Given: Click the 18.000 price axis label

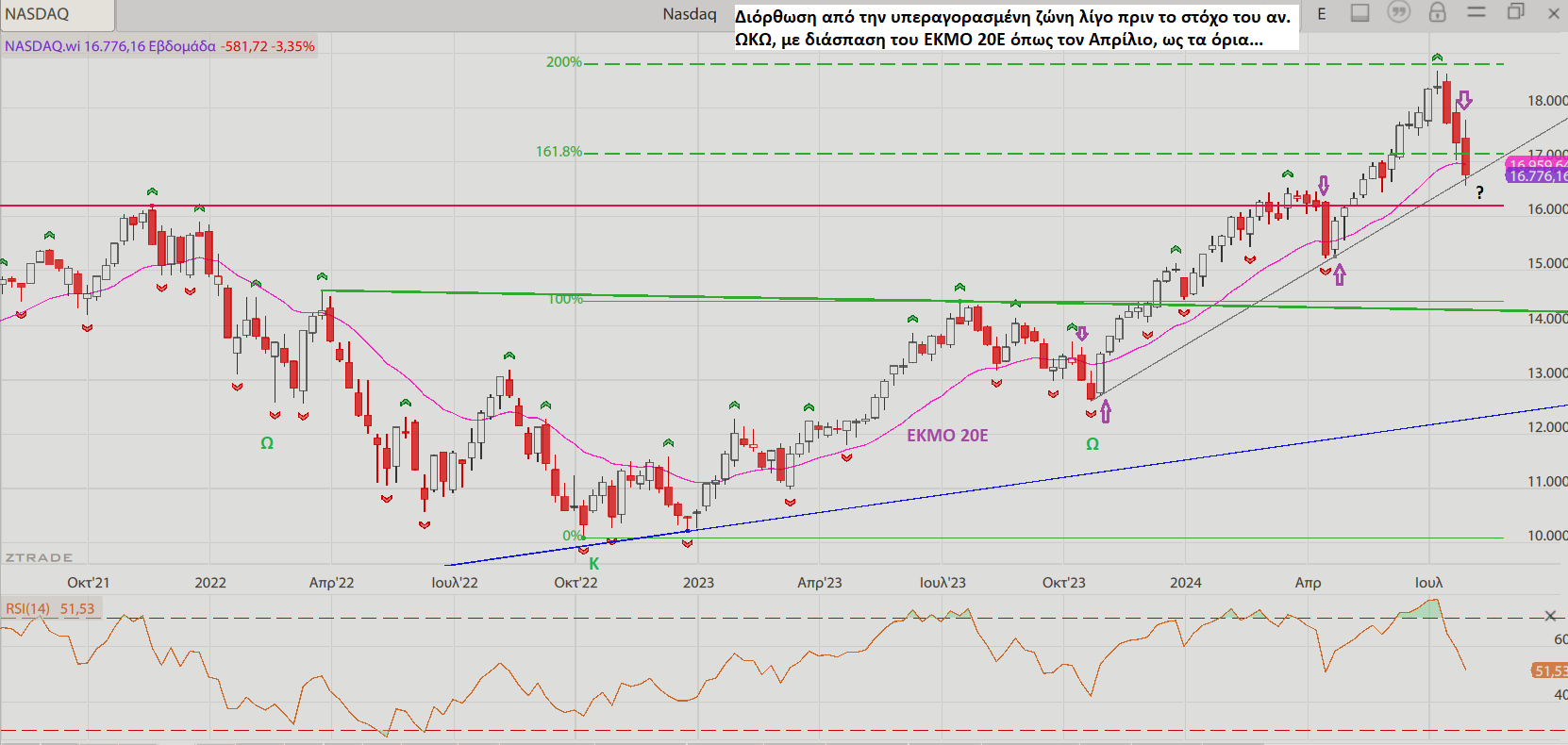Looking at the screenshot, I should coord(1547,101).
